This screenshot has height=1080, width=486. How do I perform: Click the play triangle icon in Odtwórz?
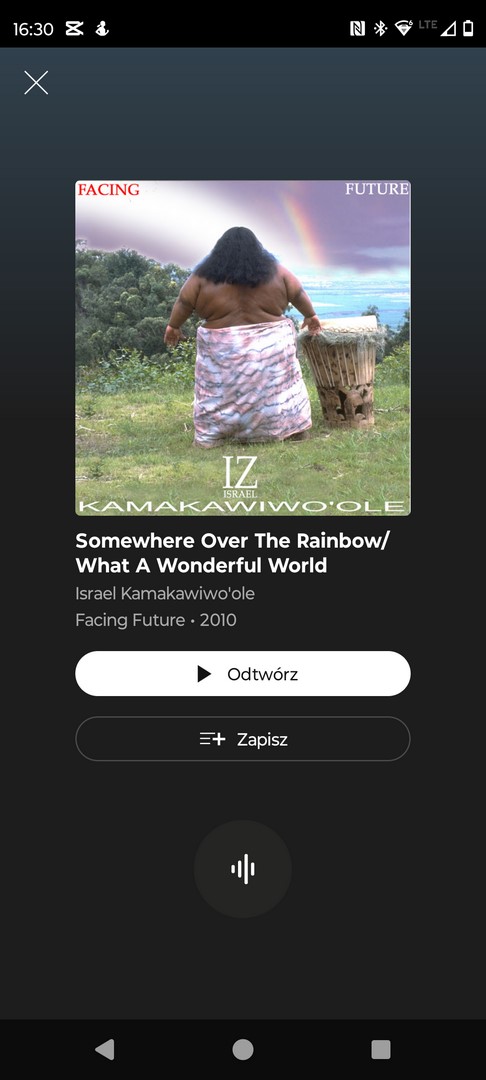point(204,674)
